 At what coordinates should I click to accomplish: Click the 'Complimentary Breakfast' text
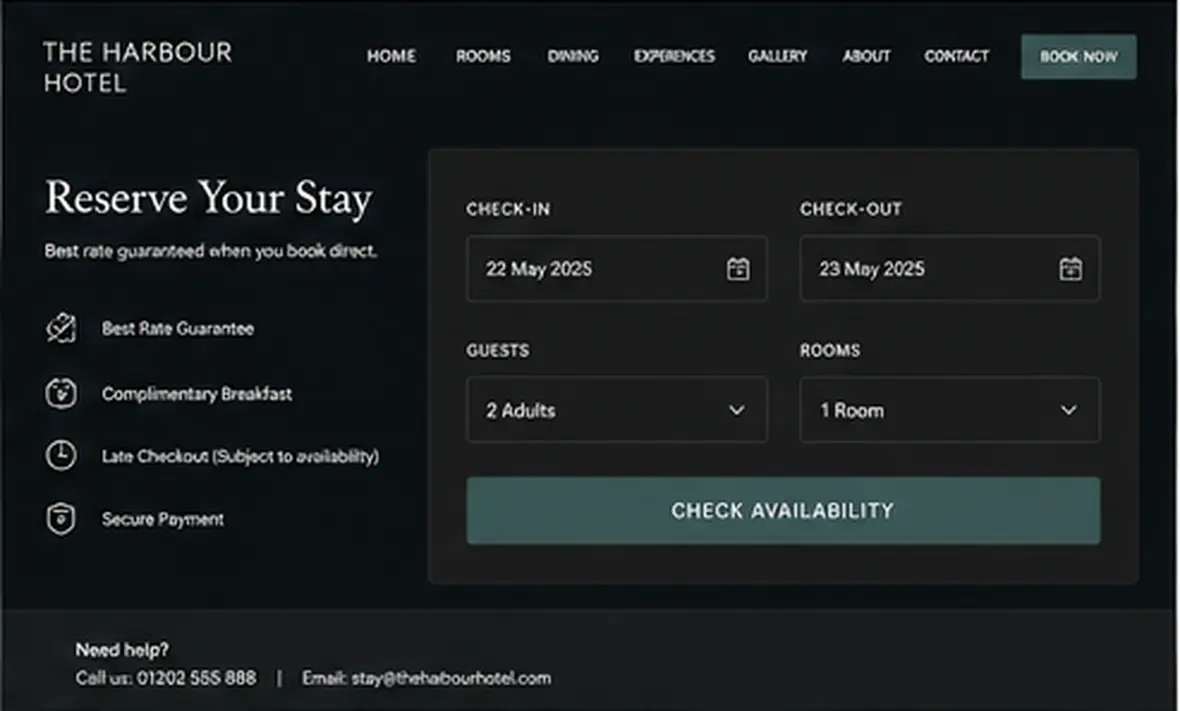click(x=197, y=393)
